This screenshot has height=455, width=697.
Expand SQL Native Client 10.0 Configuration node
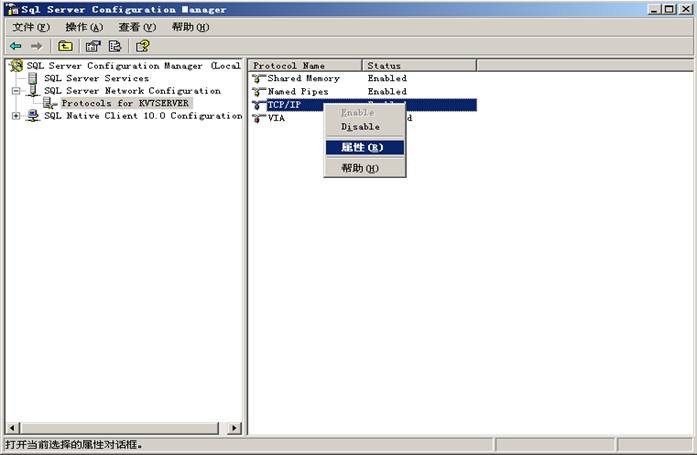click(16, 115)
